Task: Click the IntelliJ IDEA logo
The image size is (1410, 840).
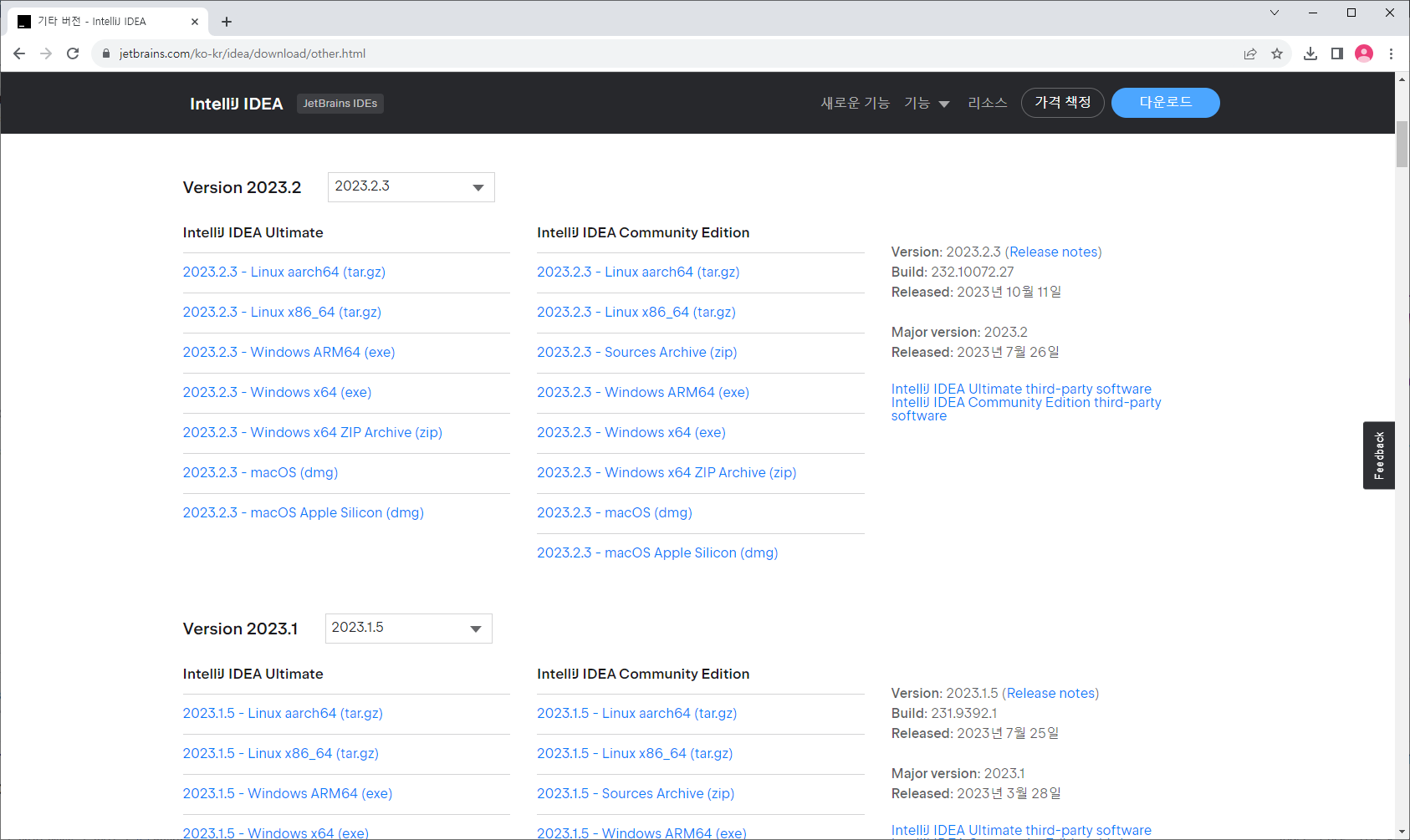Action: point(236,104)
